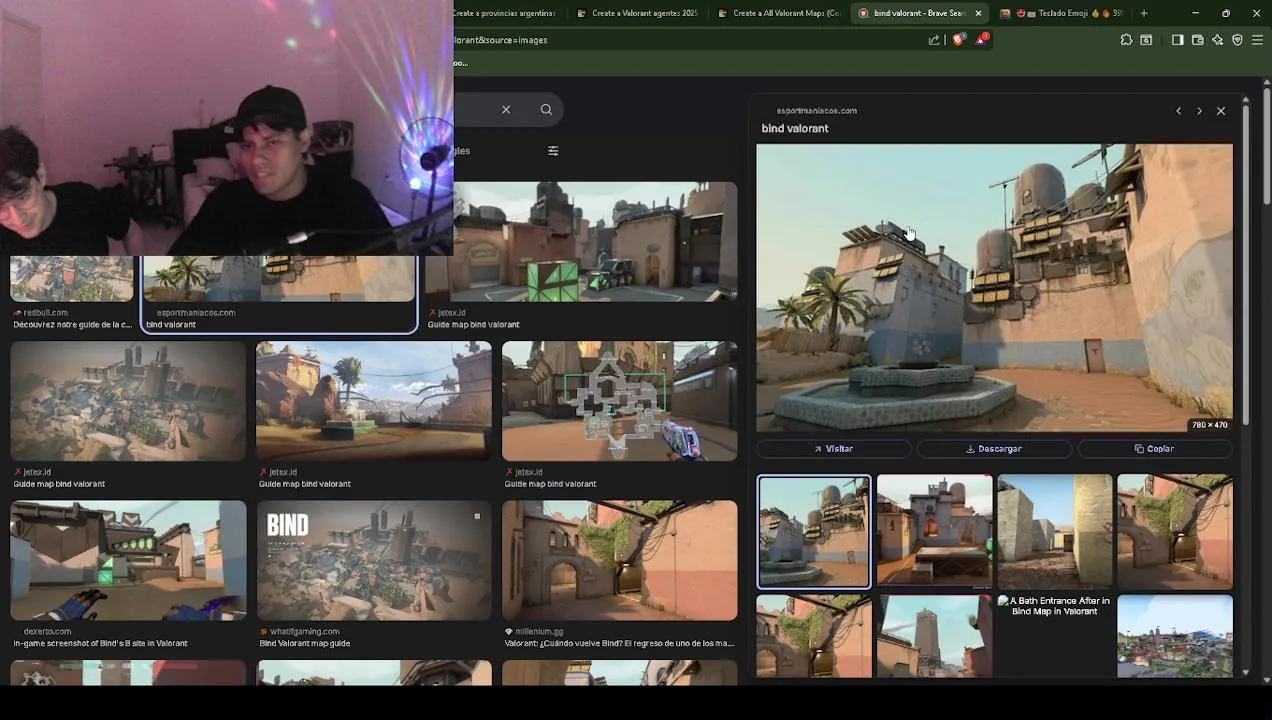Click the share page icon in address bar

[934, 40]
